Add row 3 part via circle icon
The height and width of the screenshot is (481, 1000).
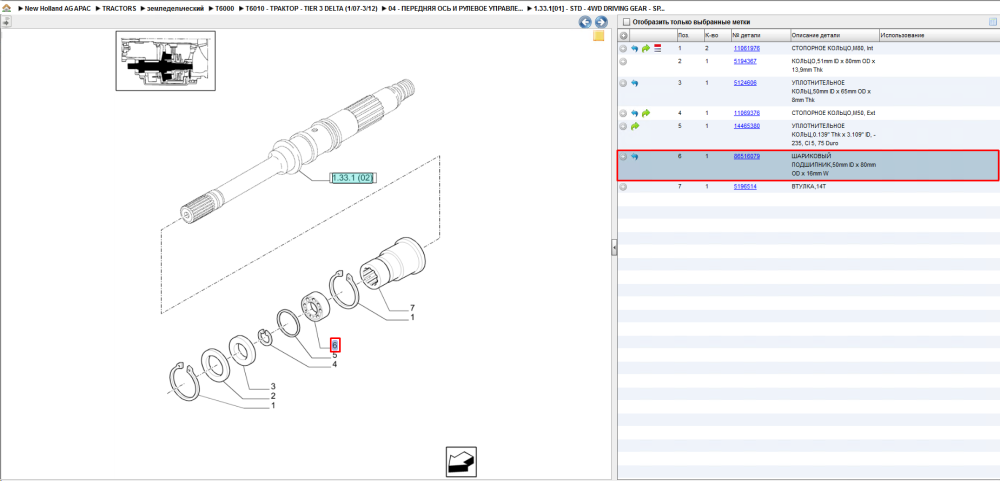click(x=623, y=83)
